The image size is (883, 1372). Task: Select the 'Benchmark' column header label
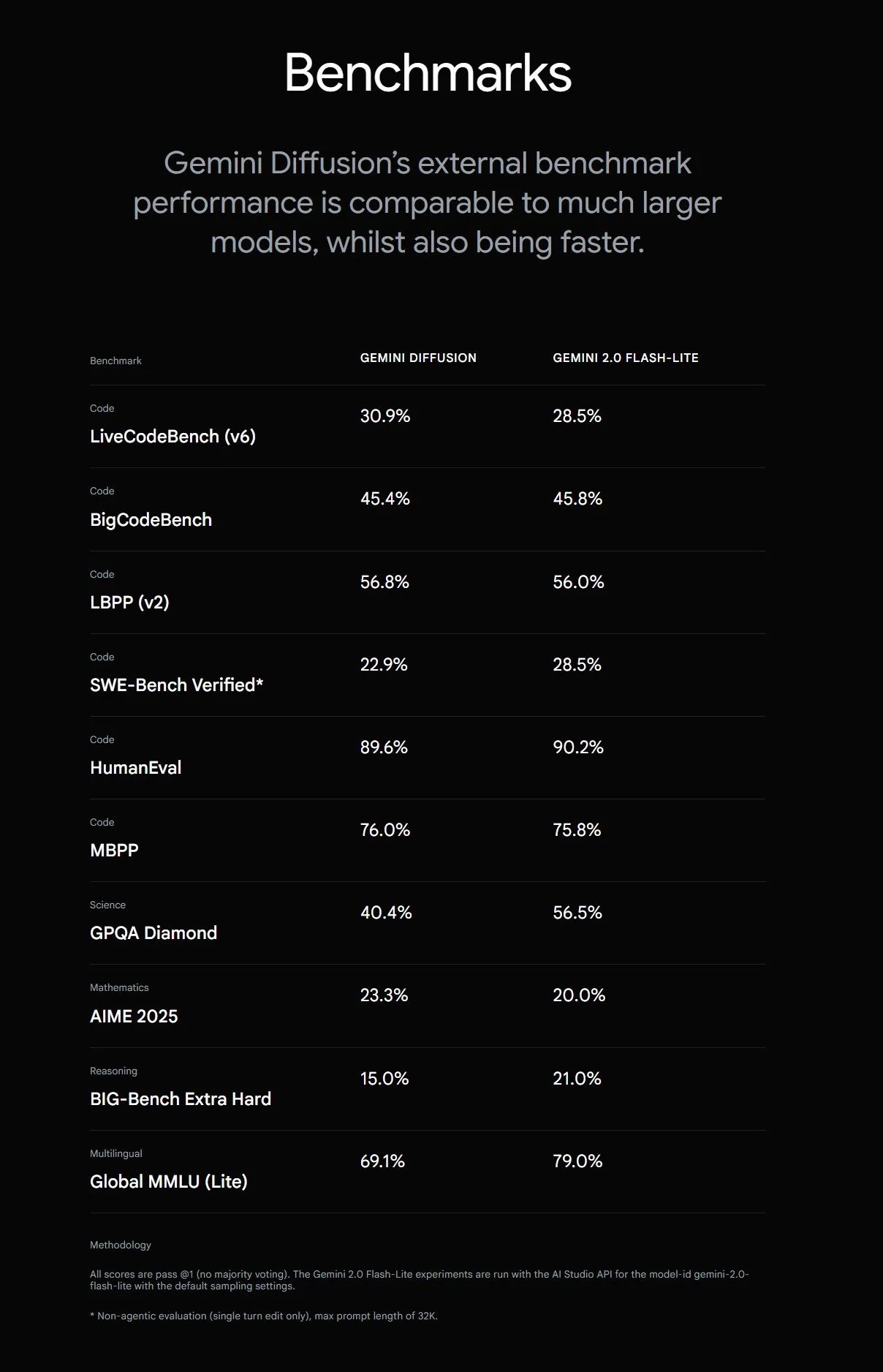[x=115, y=361]
